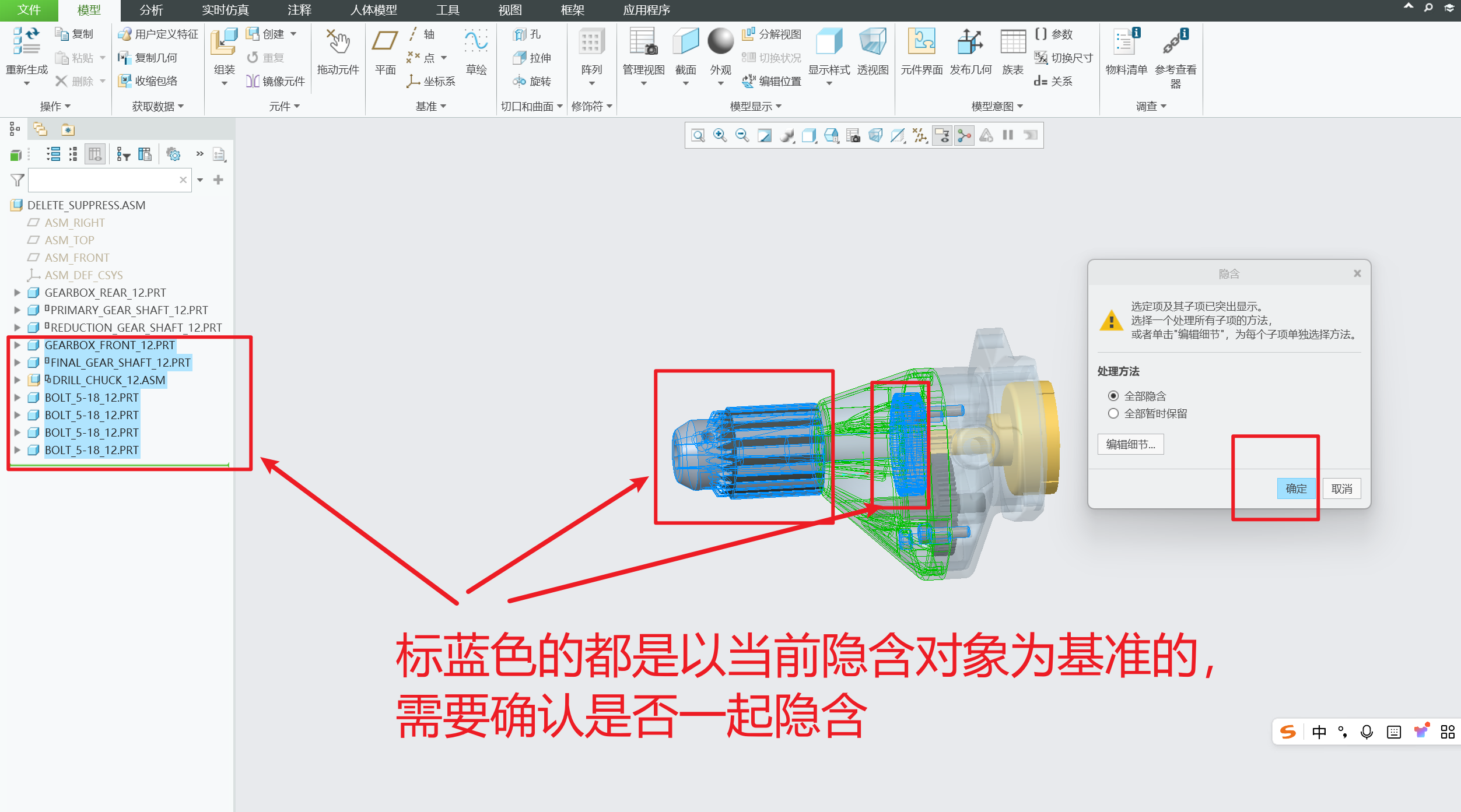Open the 文件 menu
This screenshot has width=1461, height=812.
click(29, 10)
